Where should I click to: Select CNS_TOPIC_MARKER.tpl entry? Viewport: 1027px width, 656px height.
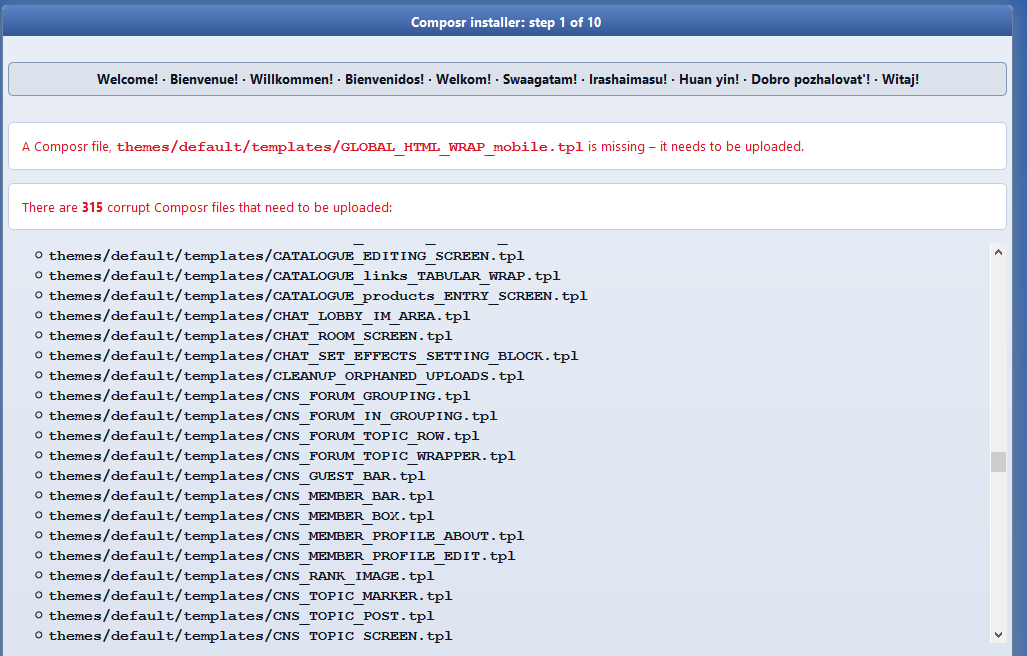[250, 596]
